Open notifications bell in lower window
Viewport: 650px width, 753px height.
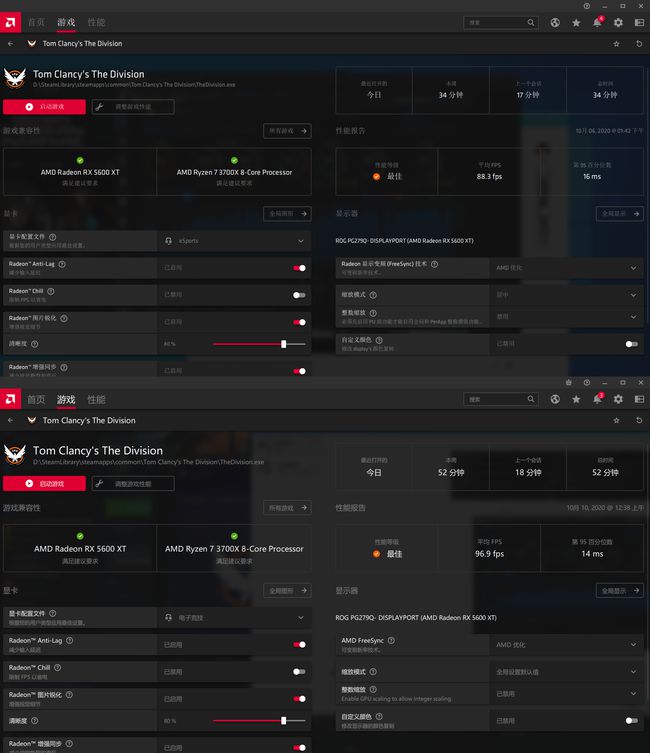pos(597,399)
